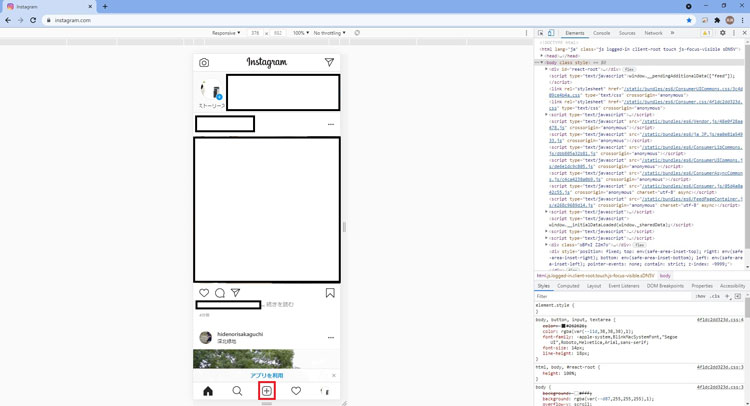Image resolution: width=750 pixels, height=406 pixels.
Task: Switch to the Styles tab
Action: 543,286
